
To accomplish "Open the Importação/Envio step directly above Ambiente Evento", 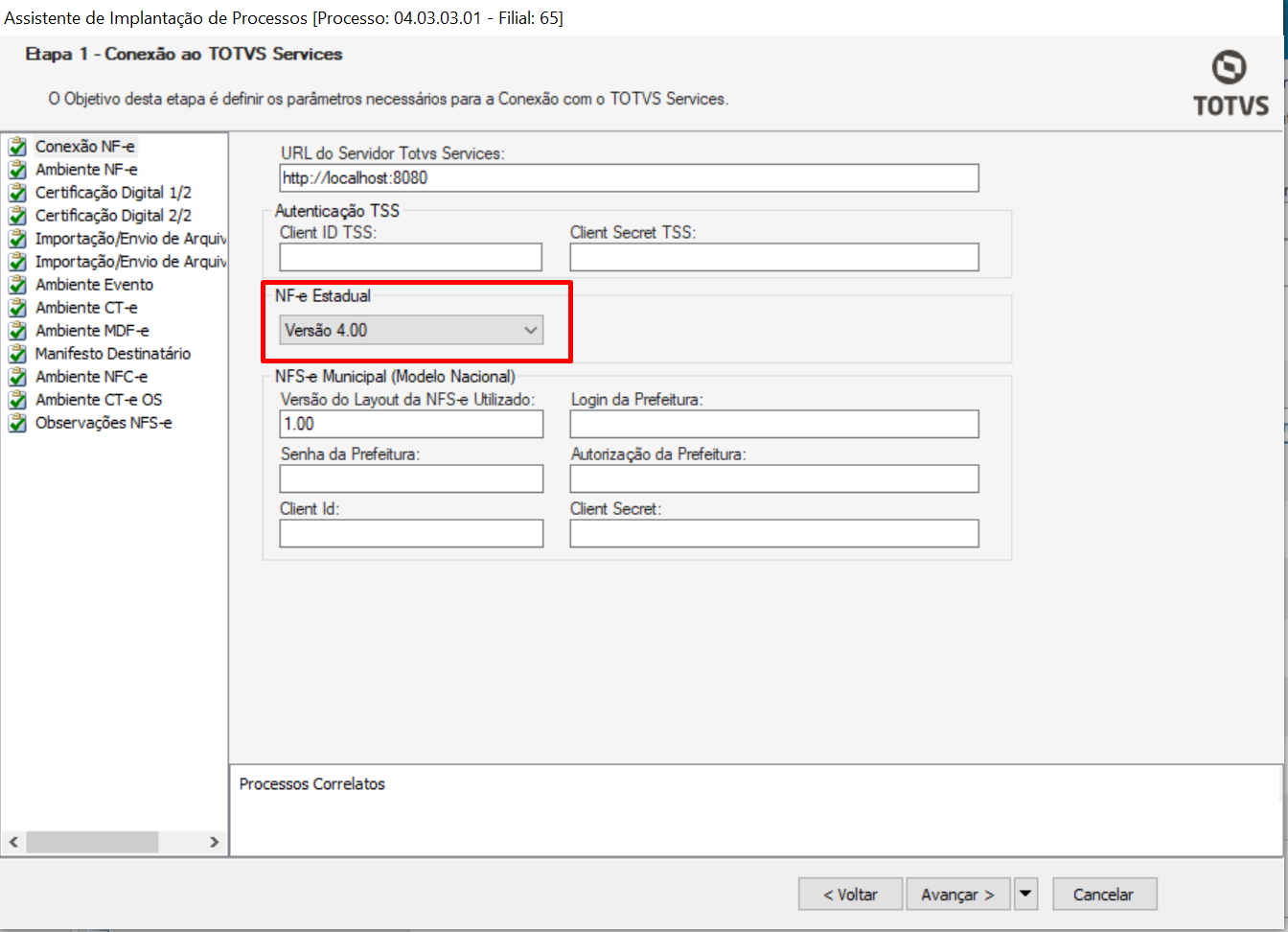I will [130, 262].
